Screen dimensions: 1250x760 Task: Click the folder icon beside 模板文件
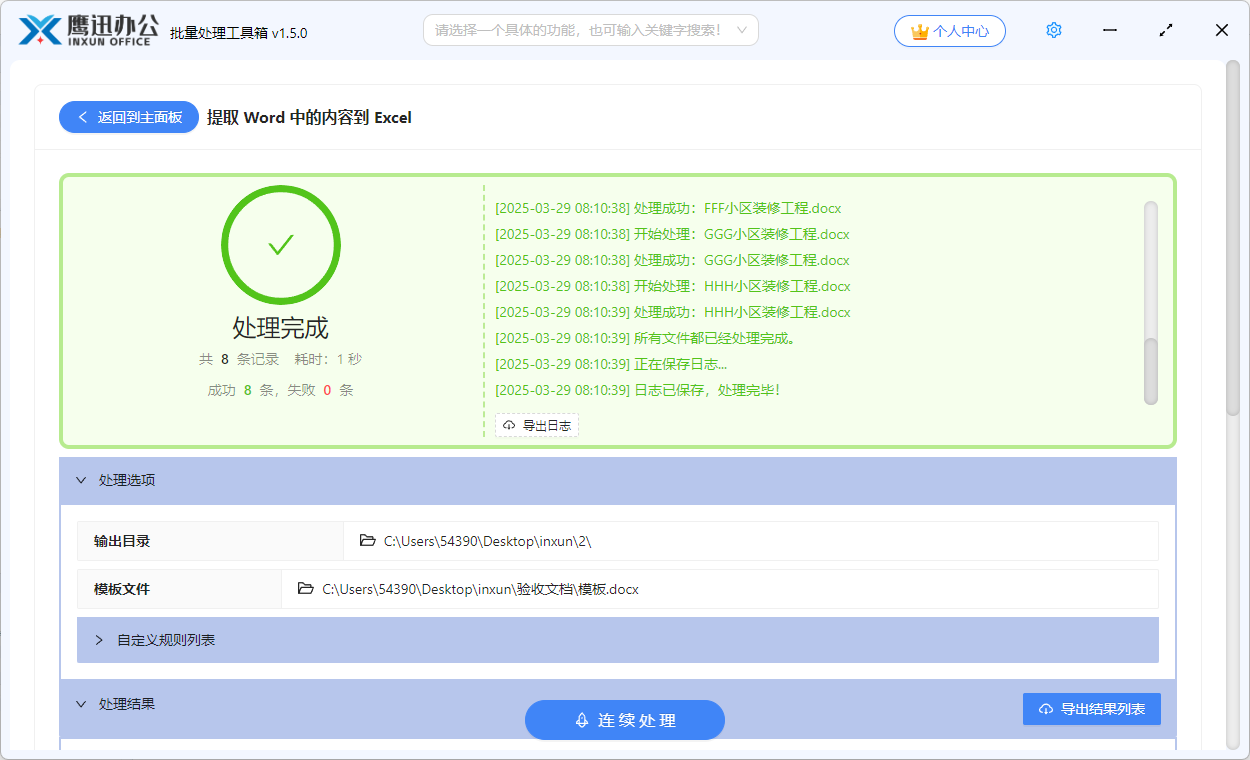(307, 589)
